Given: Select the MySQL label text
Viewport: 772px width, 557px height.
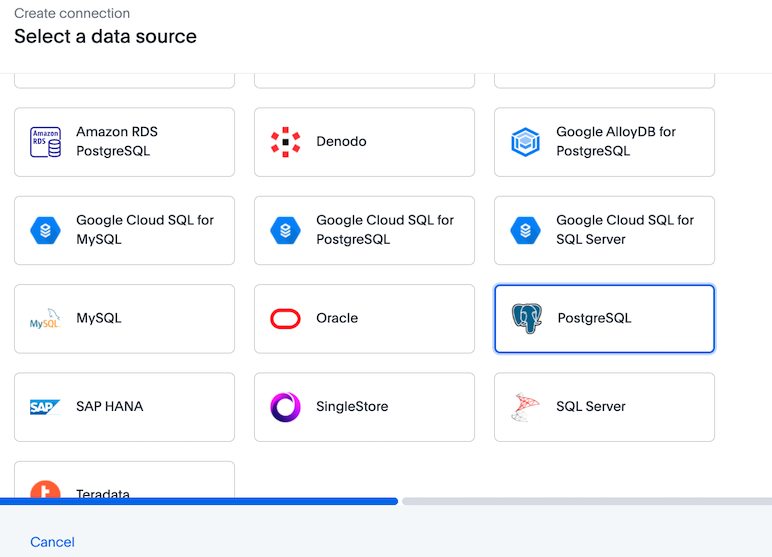Looking at the screenshot, I should click(x=99, y=318).
